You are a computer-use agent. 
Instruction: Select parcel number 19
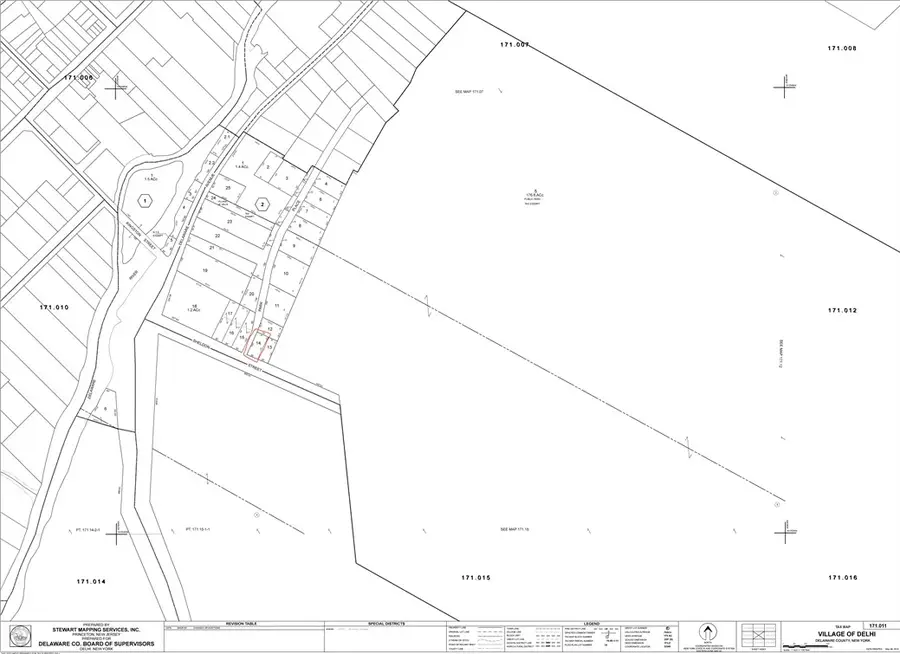pyautogui.click(x=205, y=270)
